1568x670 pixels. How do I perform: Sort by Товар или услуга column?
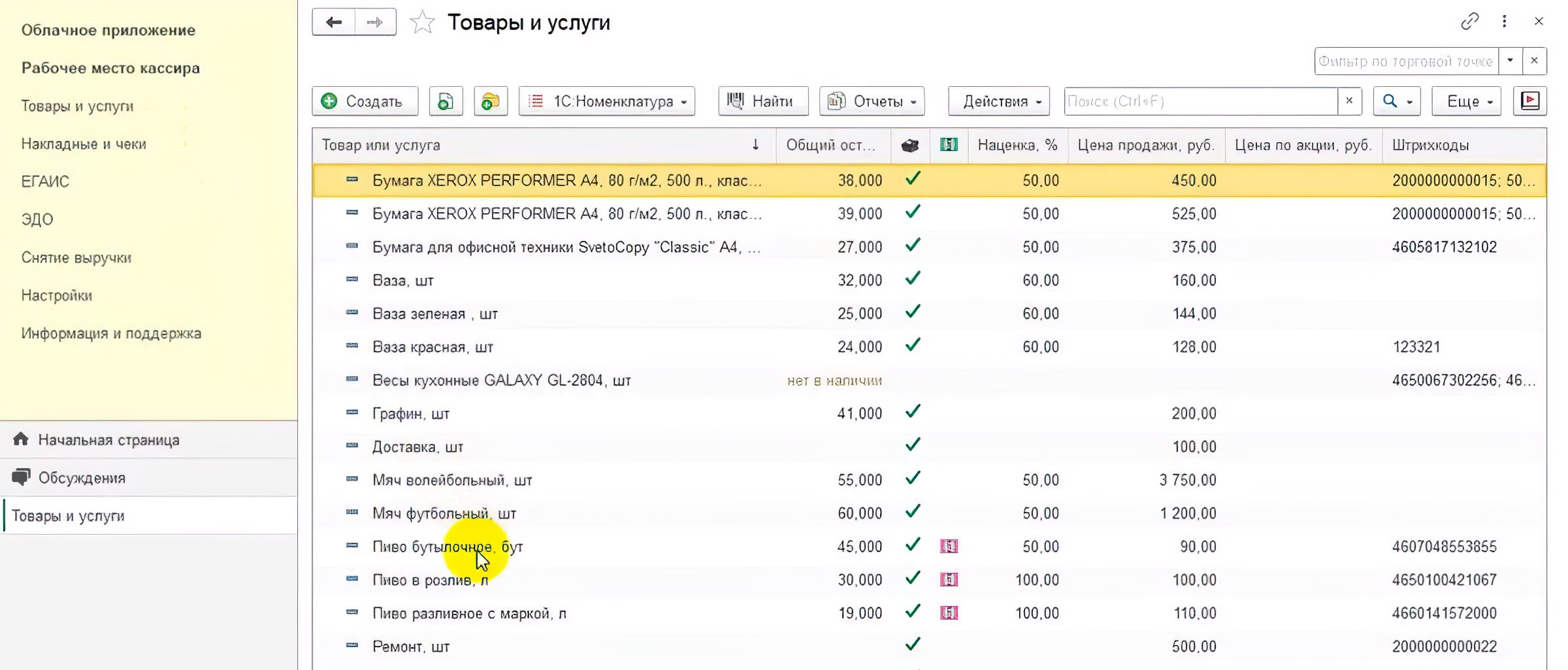pyautogui.click(x=544, y=145)
